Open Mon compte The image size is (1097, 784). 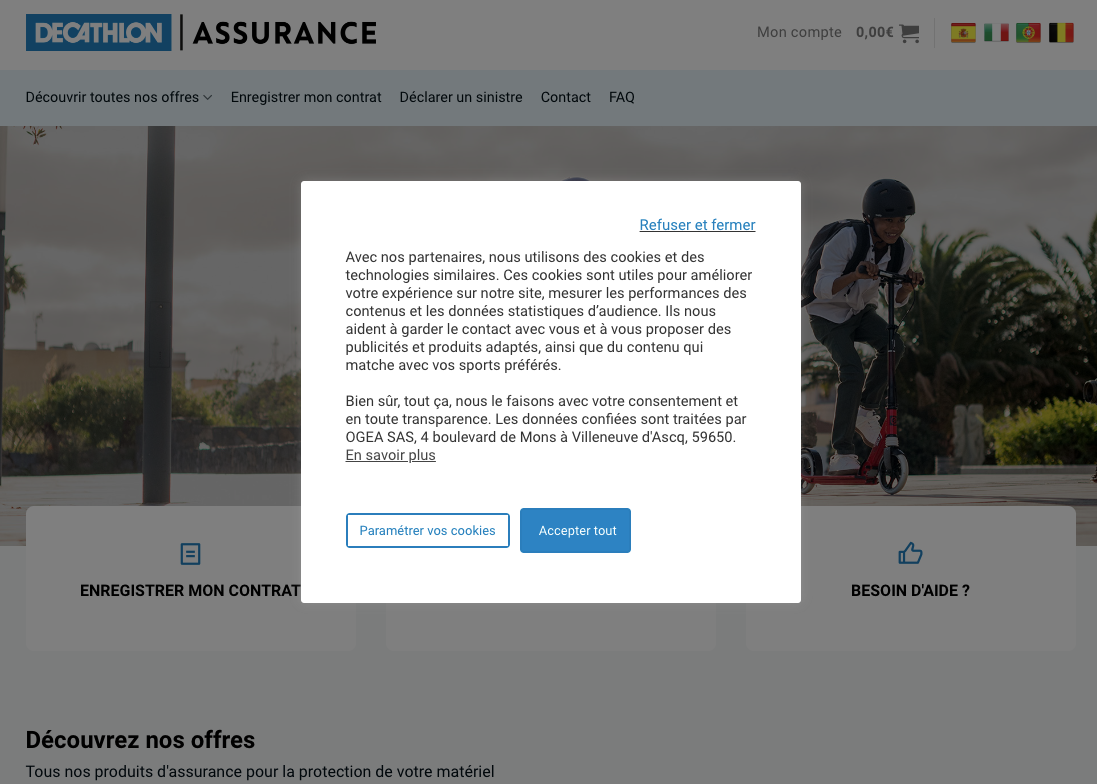(799, 32)
